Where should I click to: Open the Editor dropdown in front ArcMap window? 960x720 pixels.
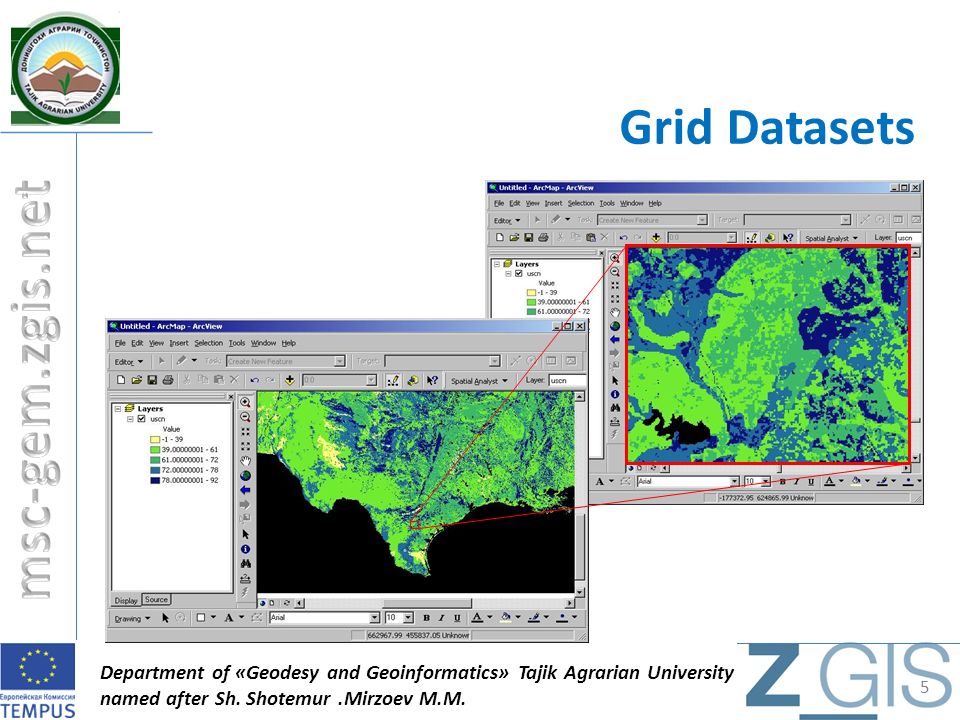click(129, 362)
